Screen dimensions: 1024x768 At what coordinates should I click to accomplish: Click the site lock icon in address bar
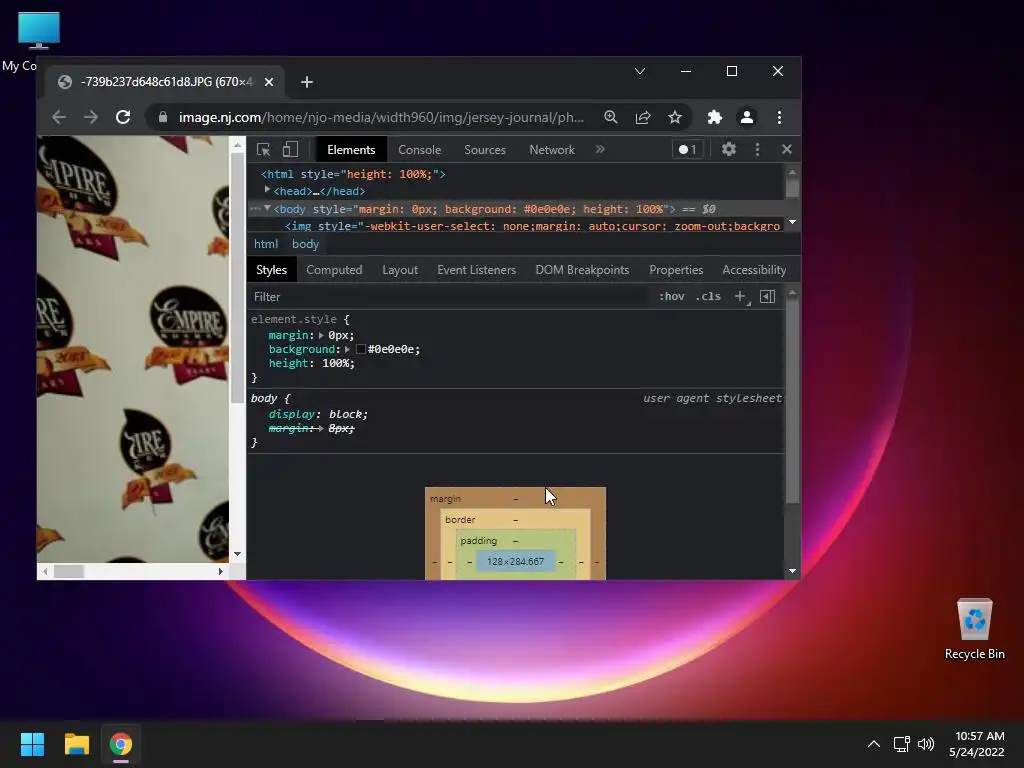pyautogui.click(x=163, y=118)
